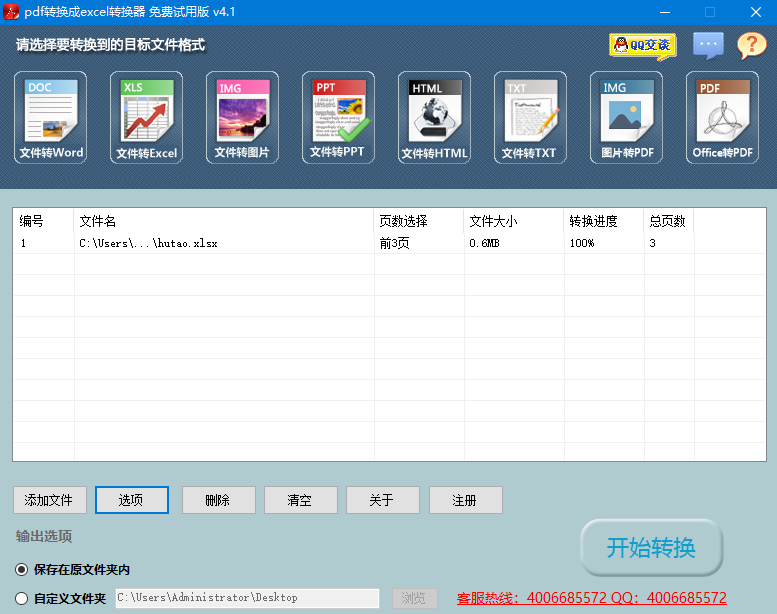Choose the 文件转PPT format icon
Viewport: 777px width, 614px height.
point(338,117)
